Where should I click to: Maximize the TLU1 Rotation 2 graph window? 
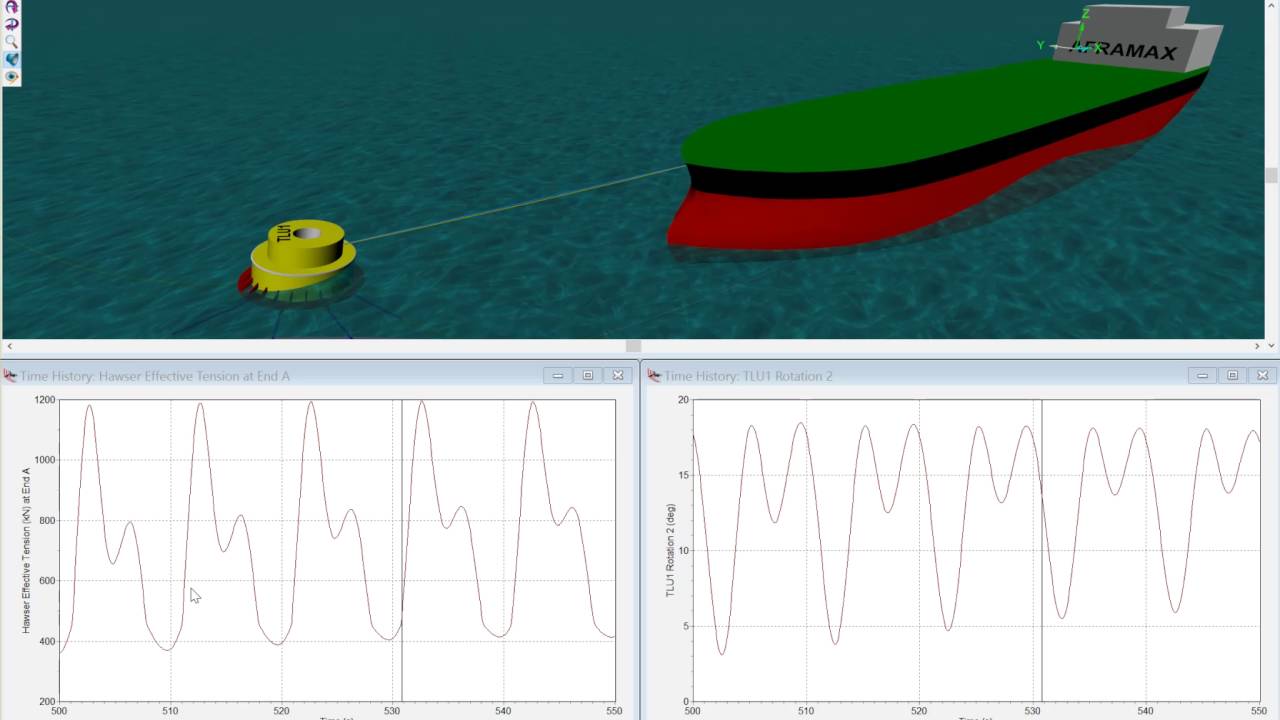click(x=1232, y=375)
